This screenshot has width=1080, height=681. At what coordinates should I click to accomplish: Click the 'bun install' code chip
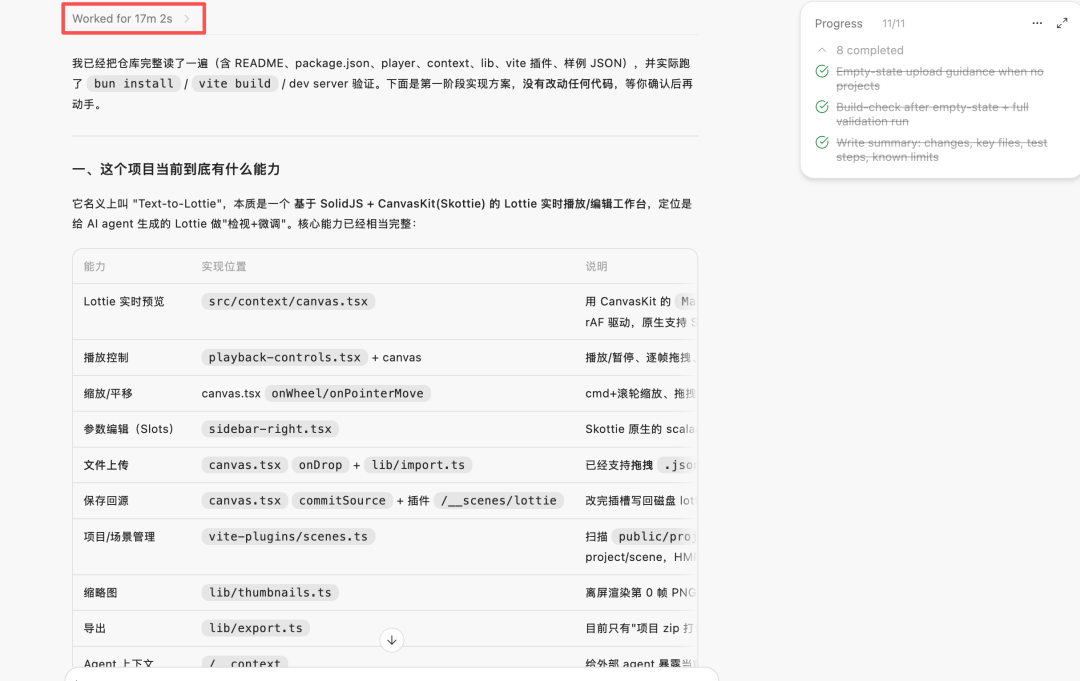tap(134, 83)
